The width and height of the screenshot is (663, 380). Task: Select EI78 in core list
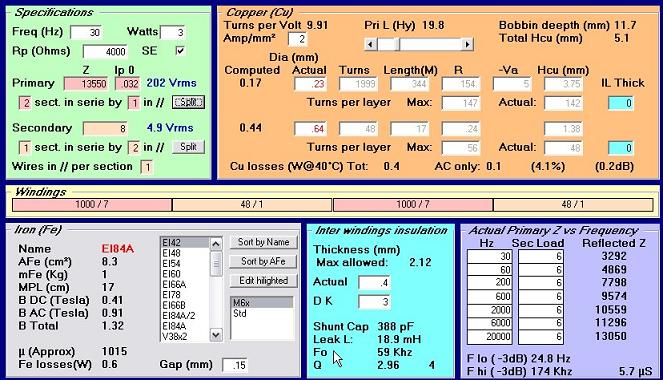click(x=185, y=295)
